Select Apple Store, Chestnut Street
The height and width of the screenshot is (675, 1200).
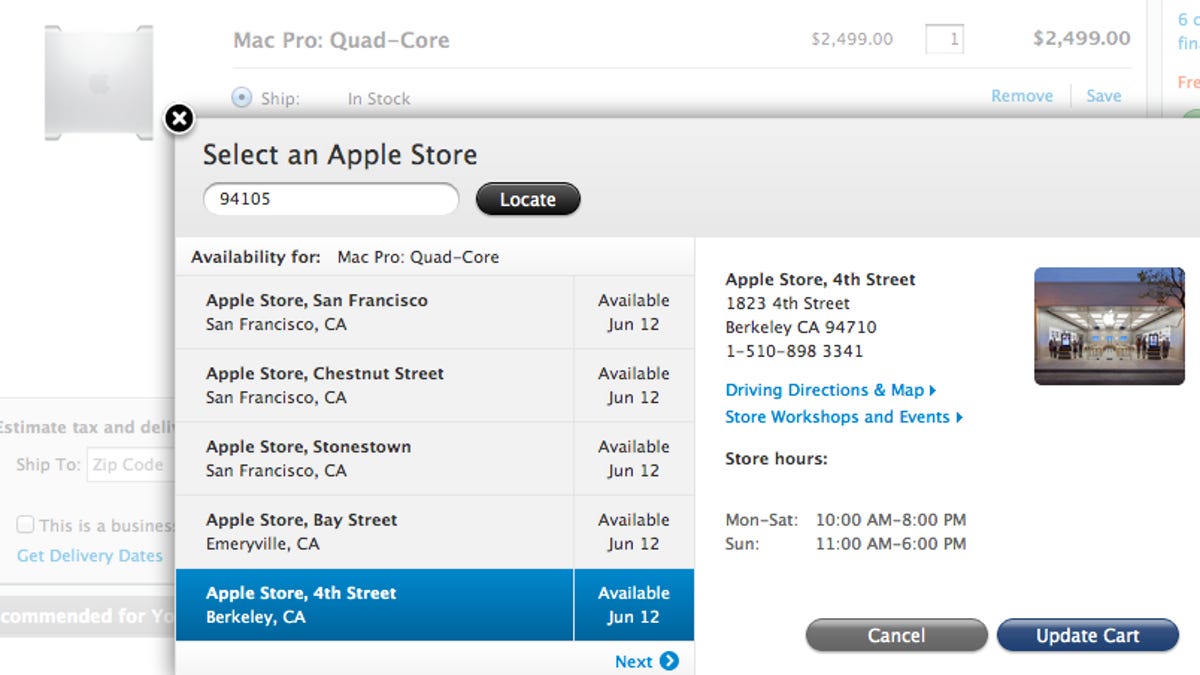374,385
